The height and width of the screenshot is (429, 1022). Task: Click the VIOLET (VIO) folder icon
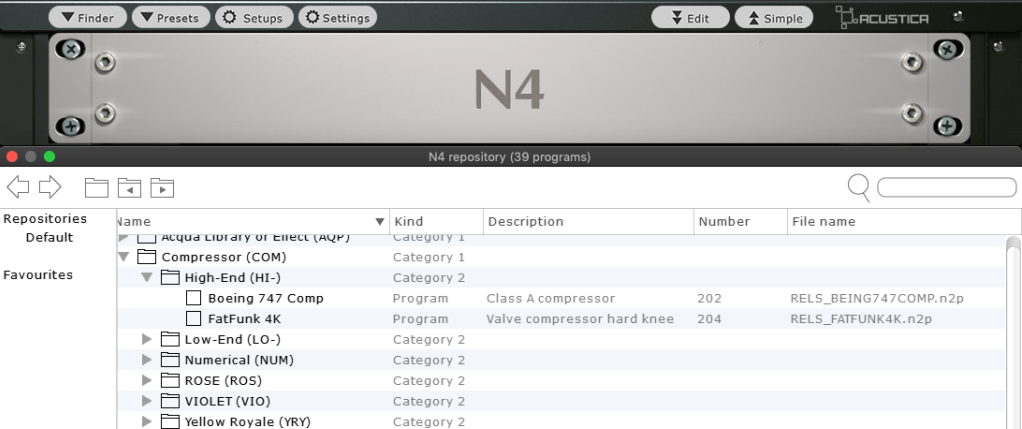(170, 402)
